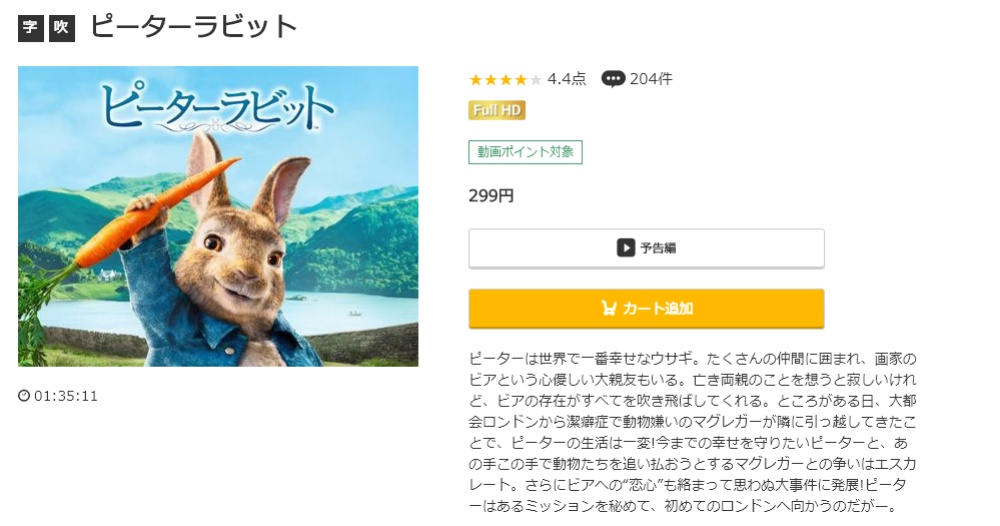Click the 4.4点 rating score
The height and width of the screenshot is (526, 1000).
coord(567,79)
